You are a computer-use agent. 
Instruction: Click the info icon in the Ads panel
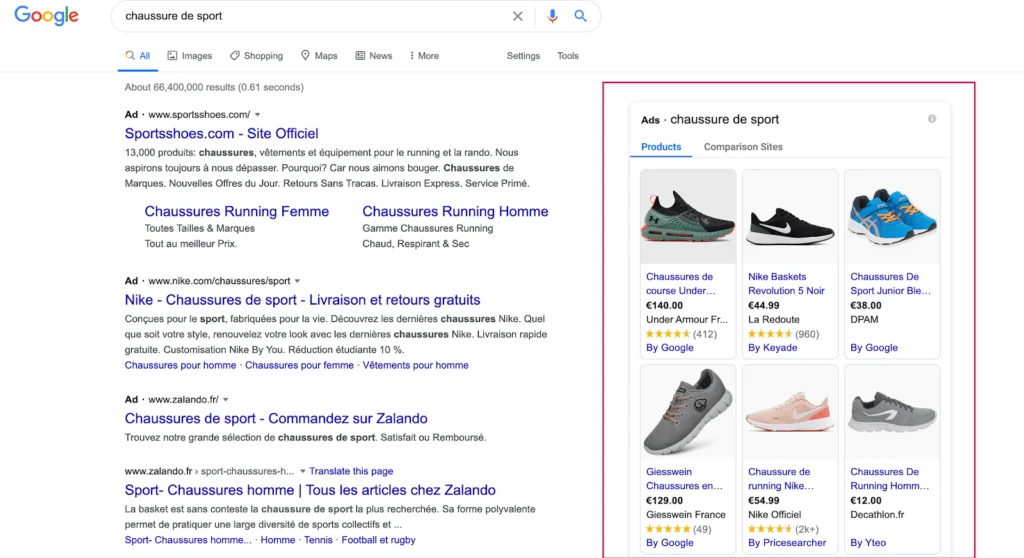932,119
